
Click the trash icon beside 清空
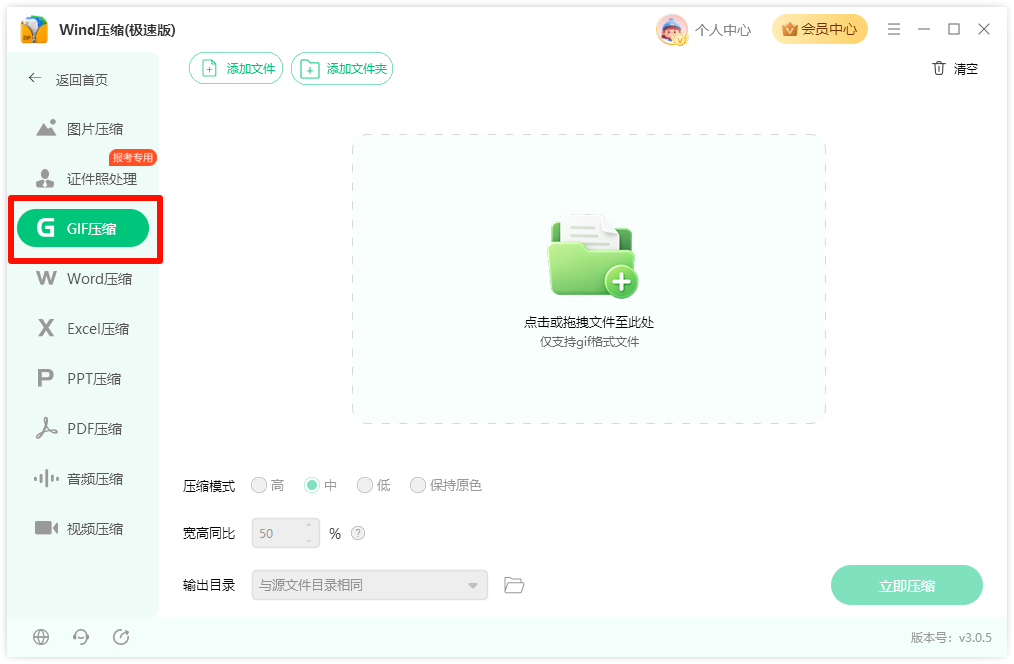click(938, 68)
